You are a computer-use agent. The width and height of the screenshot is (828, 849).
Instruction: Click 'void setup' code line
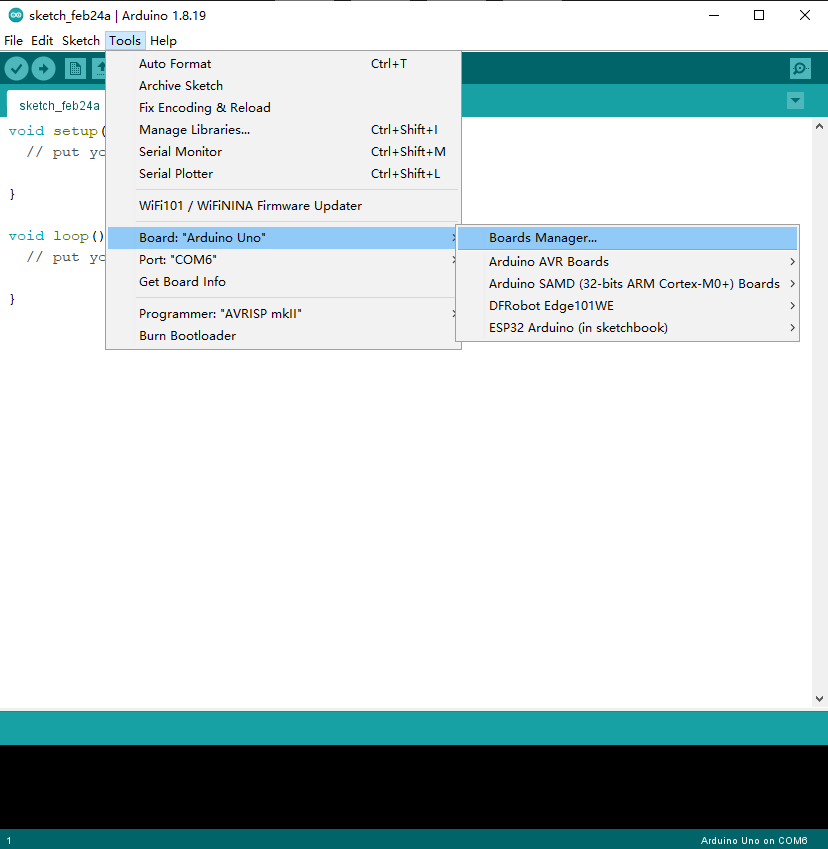56,131
